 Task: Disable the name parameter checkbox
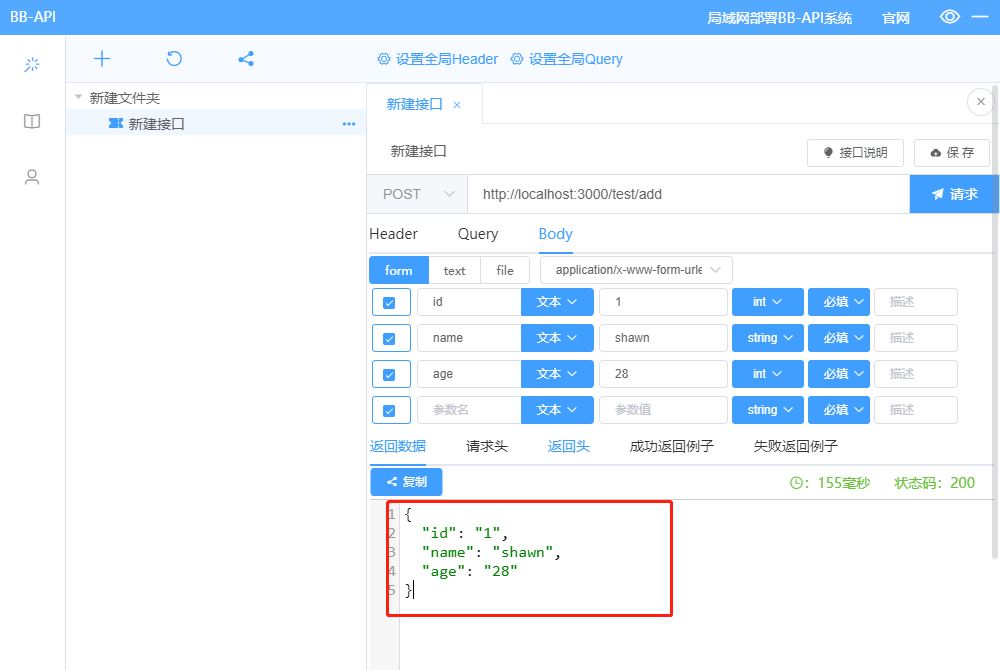click(391, 337)
